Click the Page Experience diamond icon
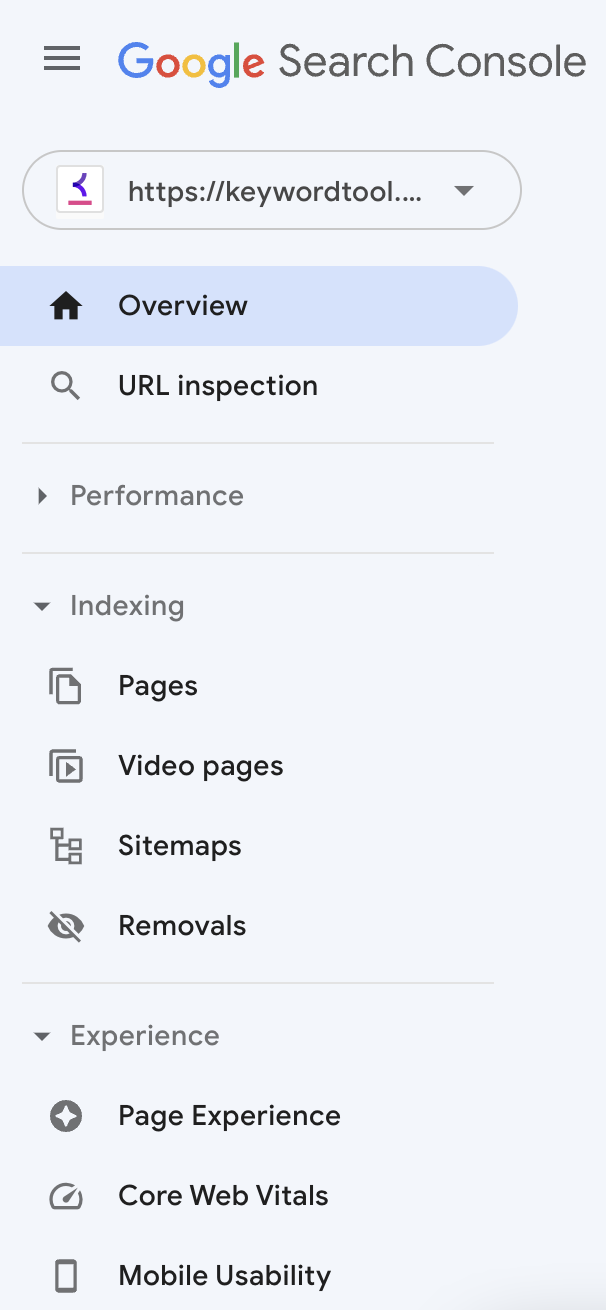Screen dimensions: 606x1310 click(x=65, y=1116)
